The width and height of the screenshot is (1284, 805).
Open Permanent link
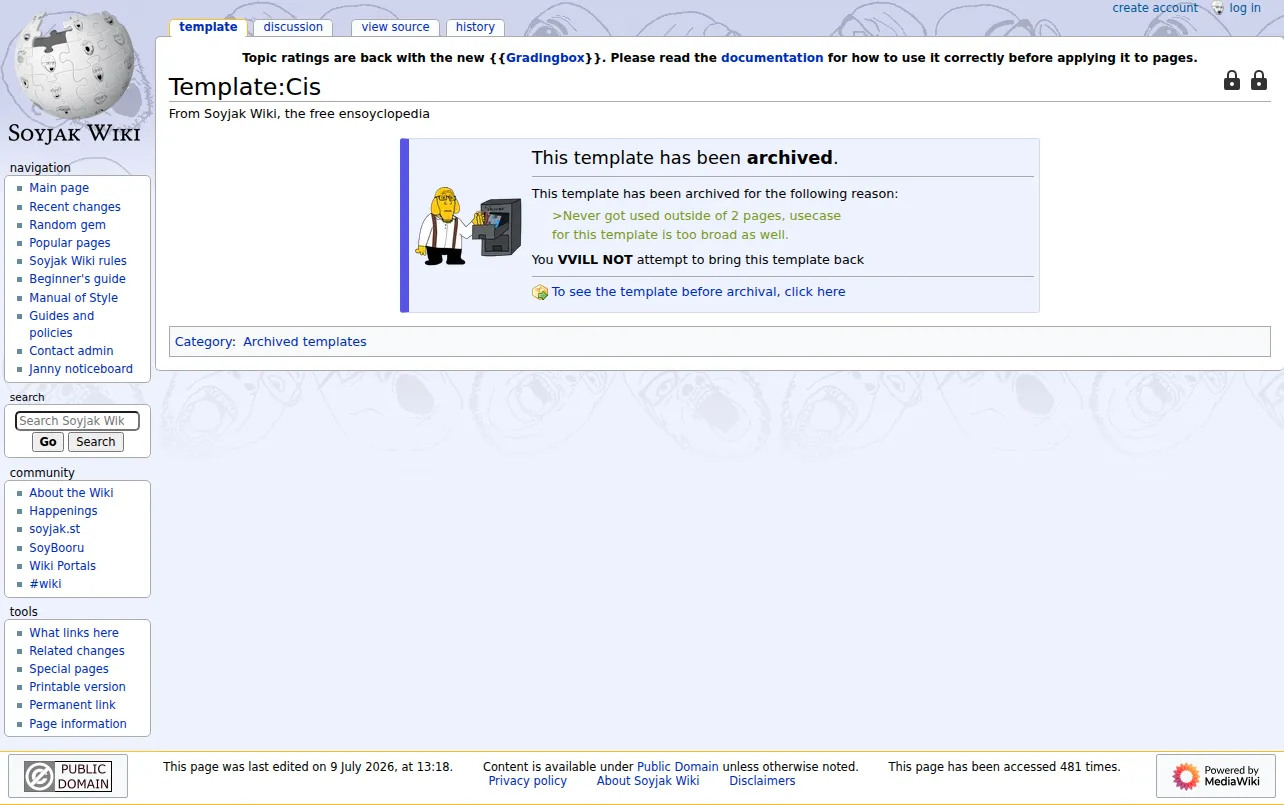[73, 705]
